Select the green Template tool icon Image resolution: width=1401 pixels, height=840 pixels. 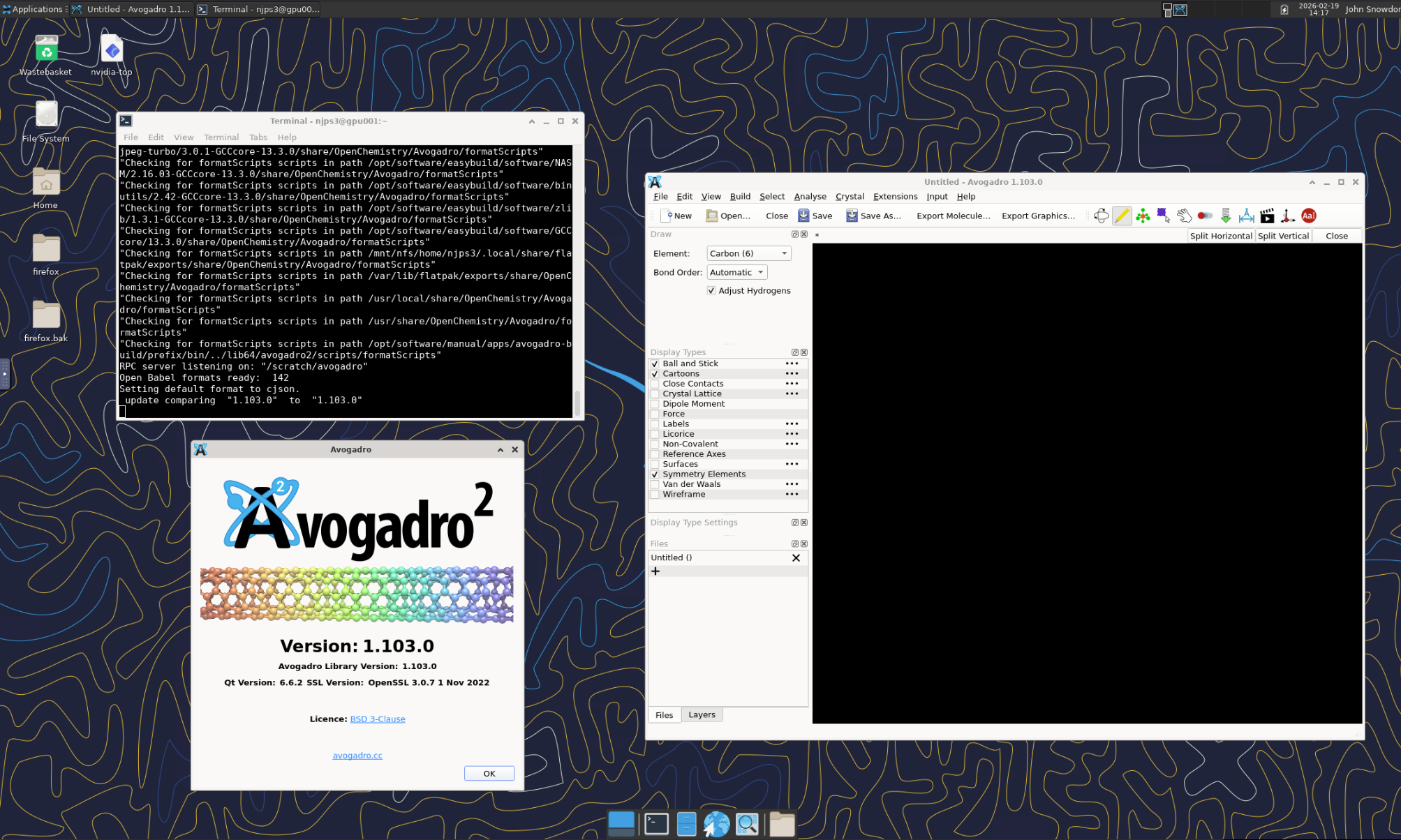[1143, 216]
